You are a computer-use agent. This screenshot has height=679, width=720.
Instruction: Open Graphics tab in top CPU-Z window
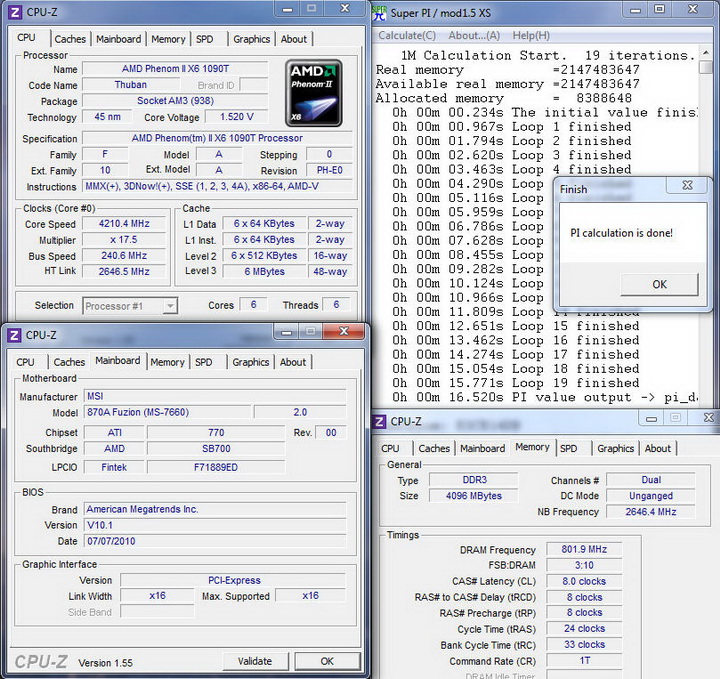(x=251, y=39)
